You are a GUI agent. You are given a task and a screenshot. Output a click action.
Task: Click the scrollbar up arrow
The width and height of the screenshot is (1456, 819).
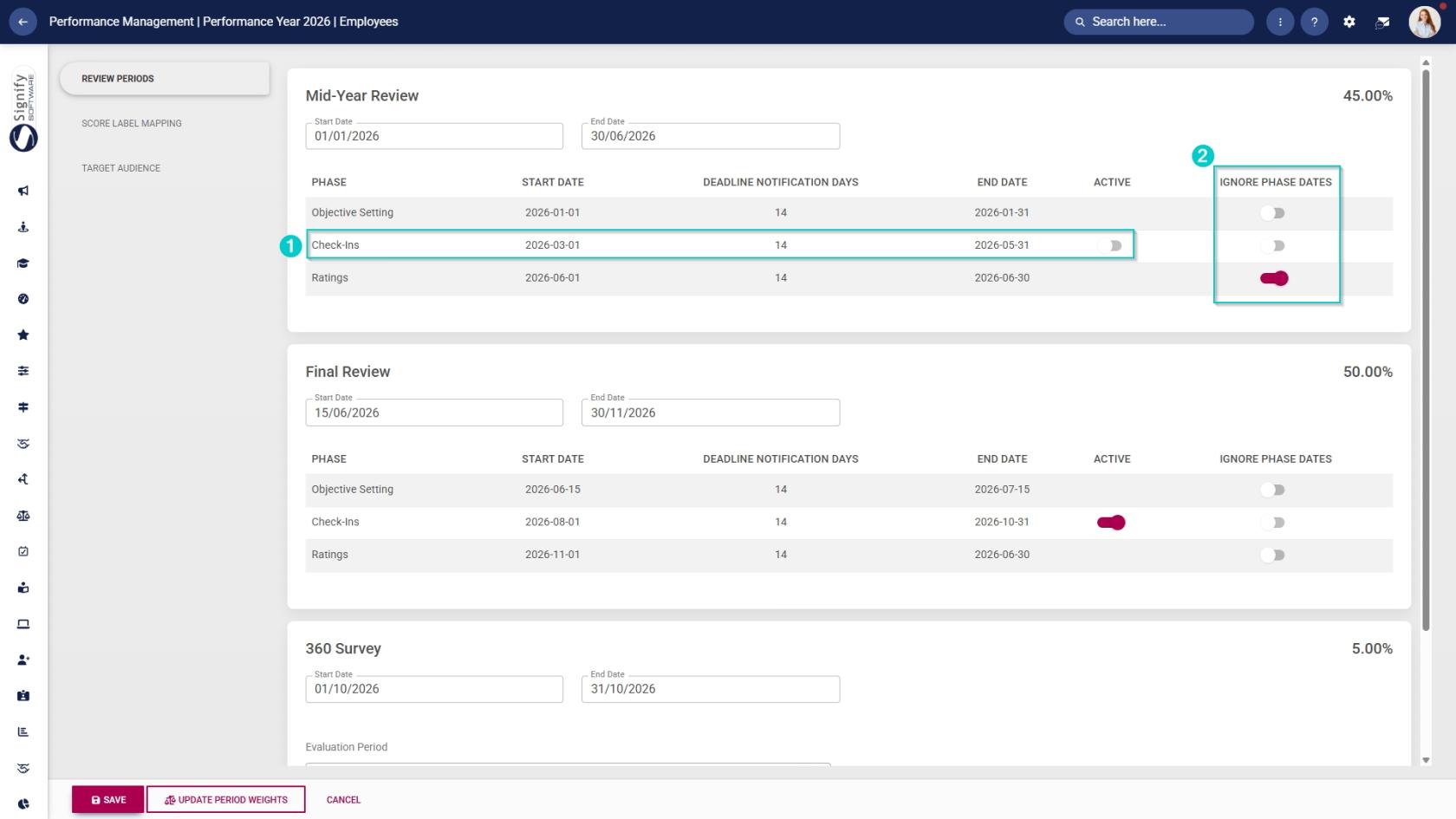coord(1426,63)
